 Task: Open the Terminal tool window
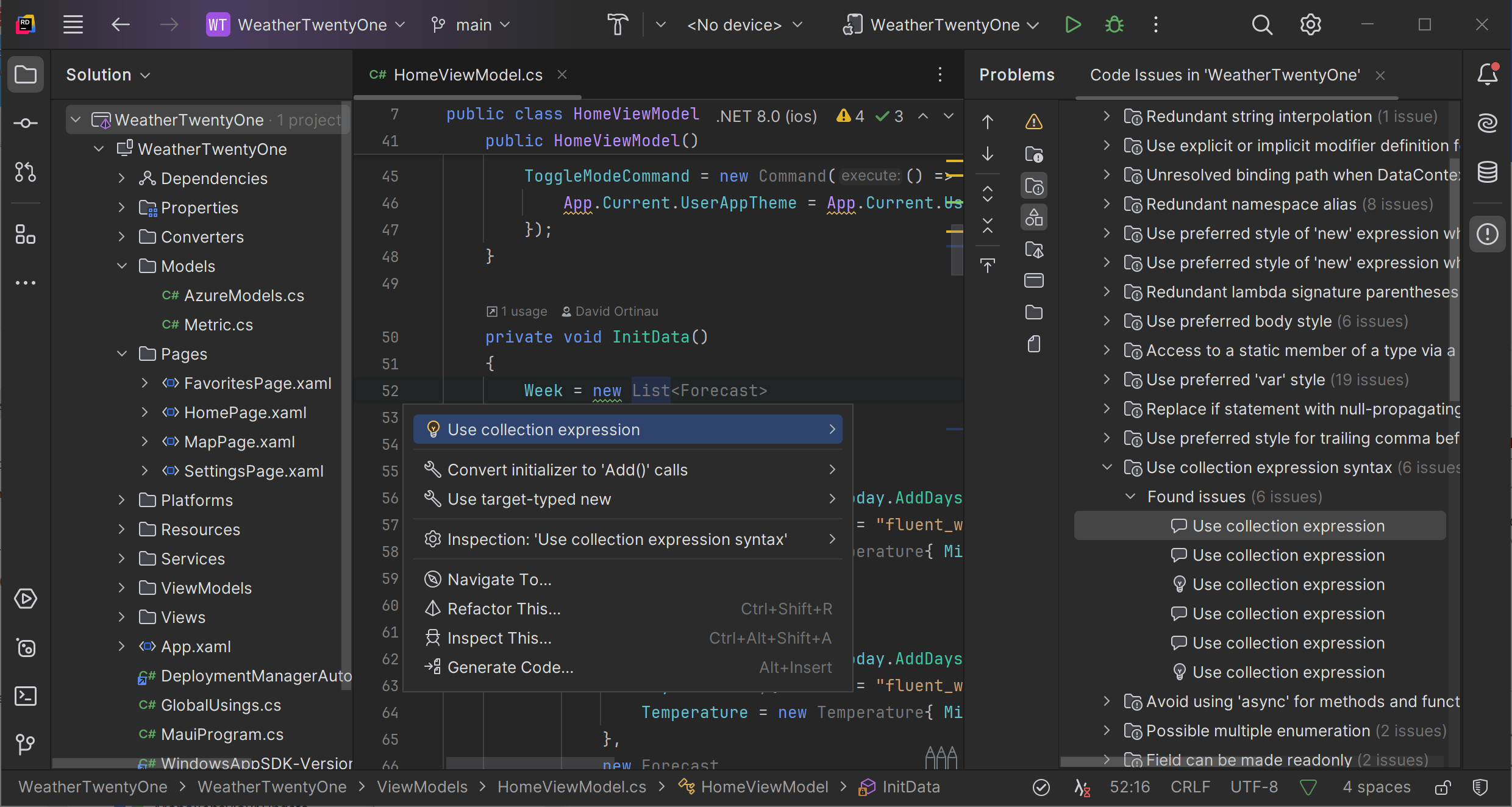point(26,695)
